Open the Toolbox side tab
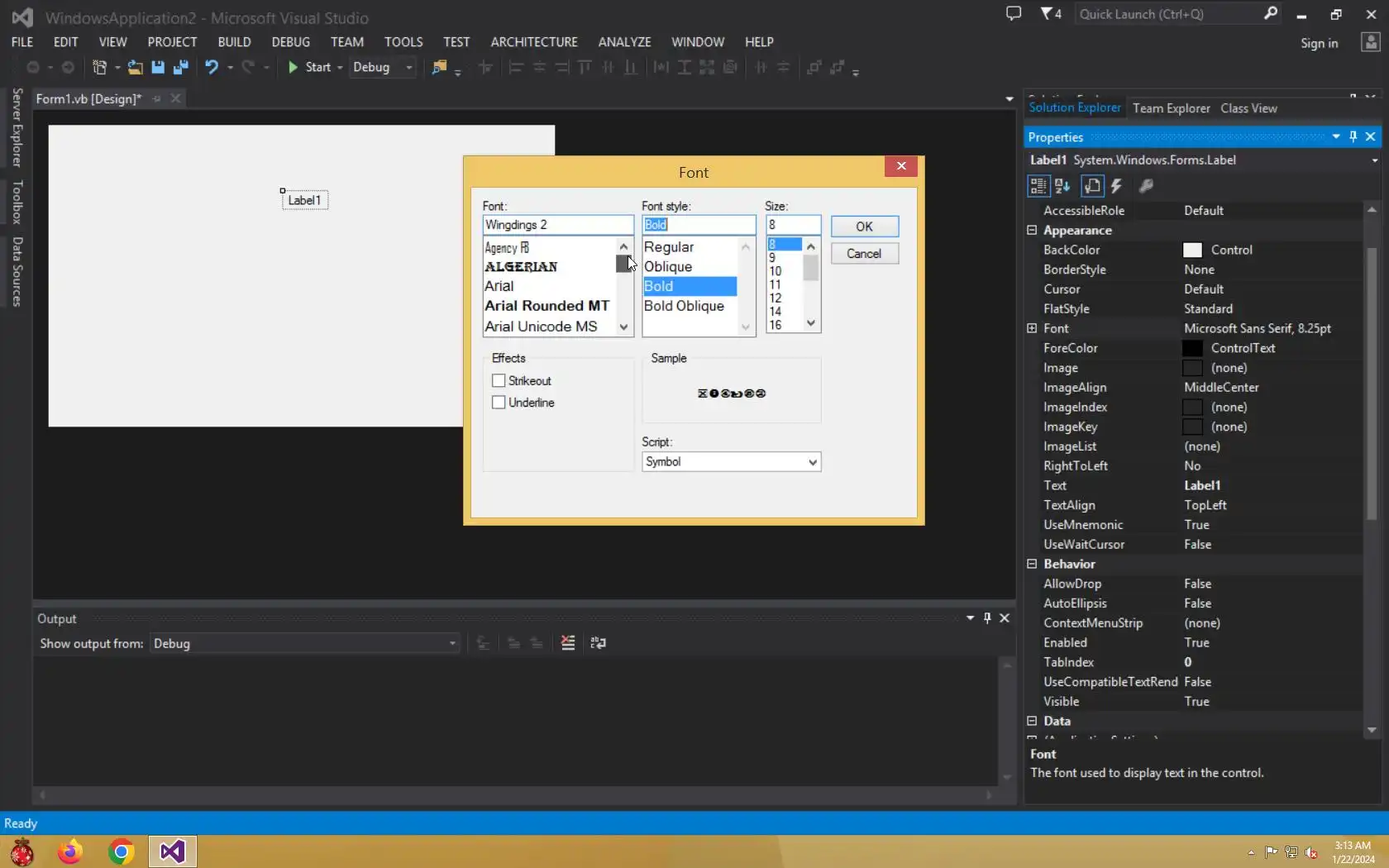 tap(17, 202)
